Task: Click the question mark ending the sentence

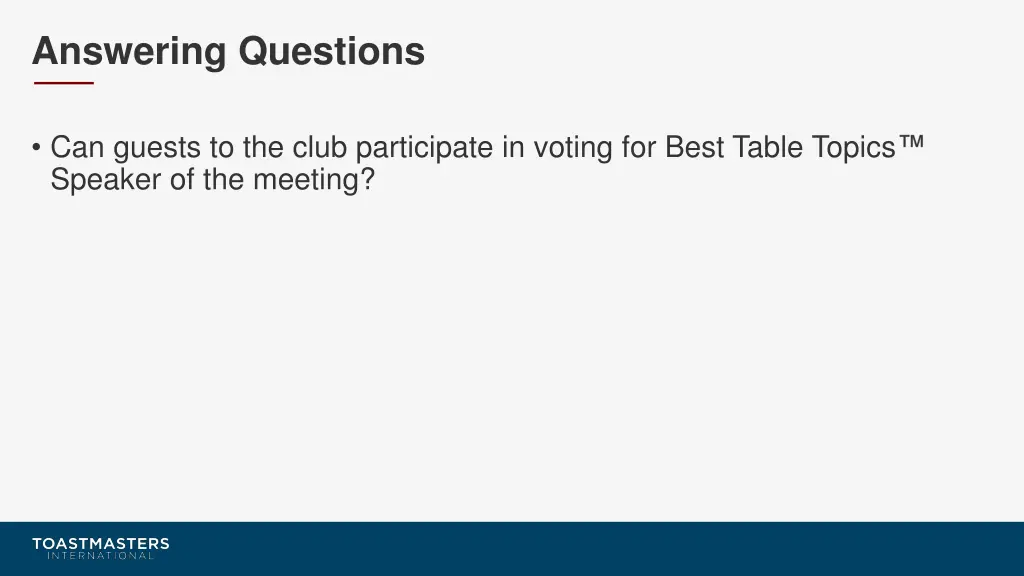Action: (x=368, y=179)
